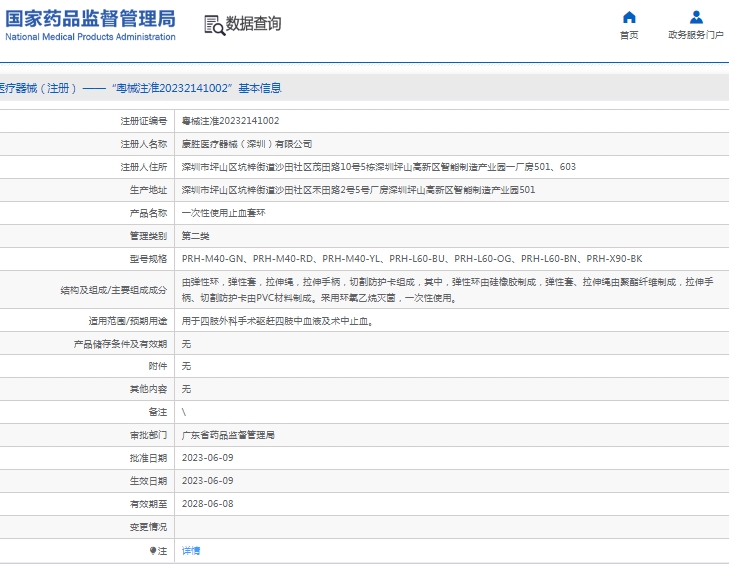The height and width of the screenshot is (566, 729).
Task: Click the 生产地址 row label
Action: (148, 190)
